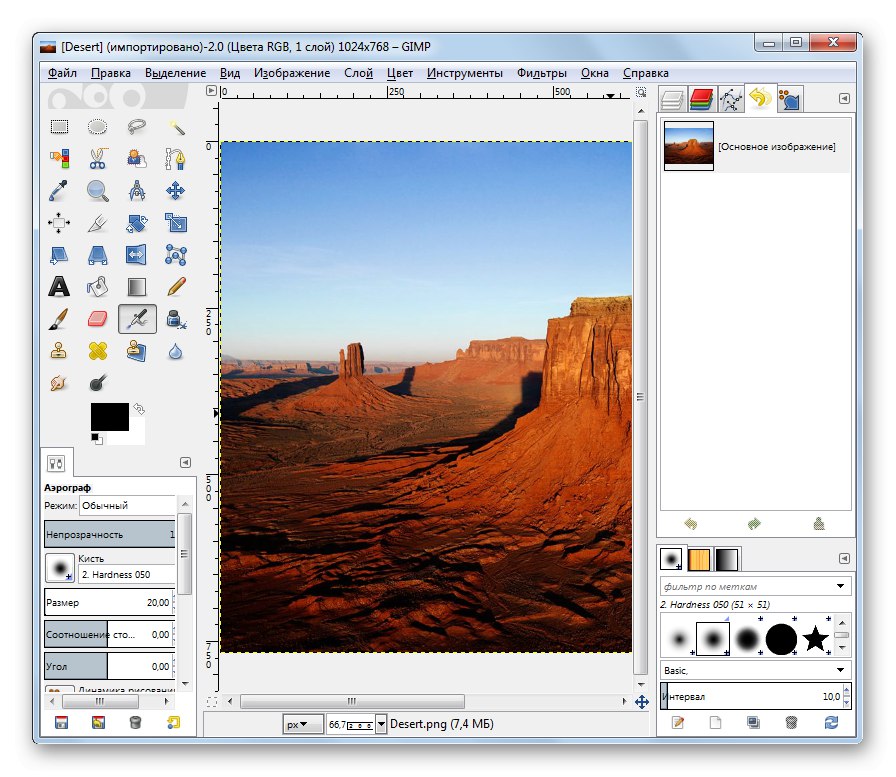
Task: Select the Ink tool
Action: (175, 319)
